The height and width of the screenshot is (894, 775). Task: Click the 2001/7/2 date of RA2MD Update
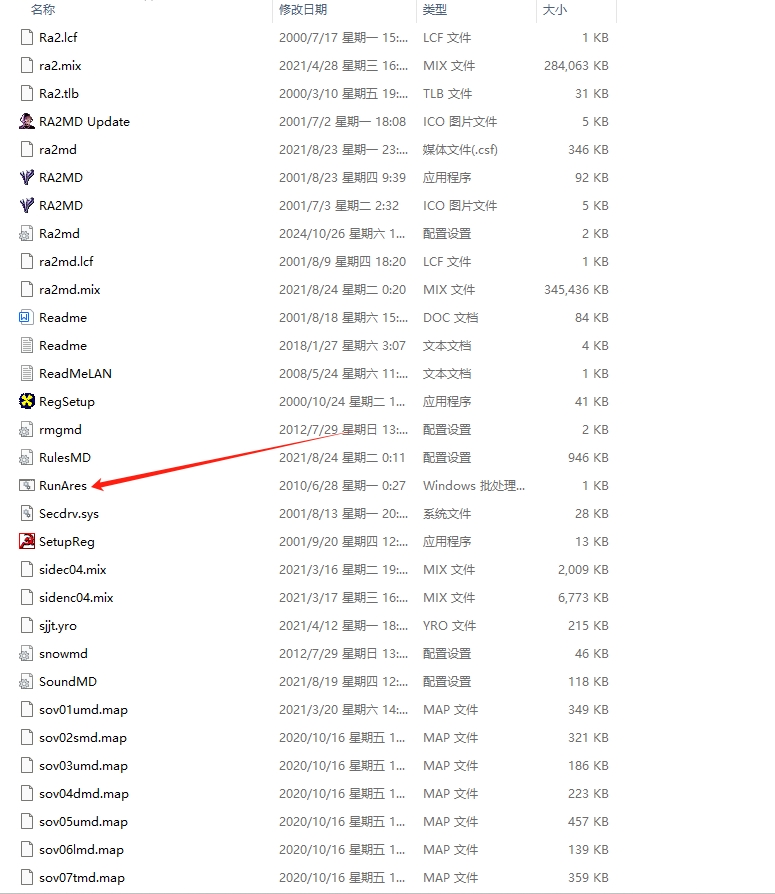click(x=342, y=121)
